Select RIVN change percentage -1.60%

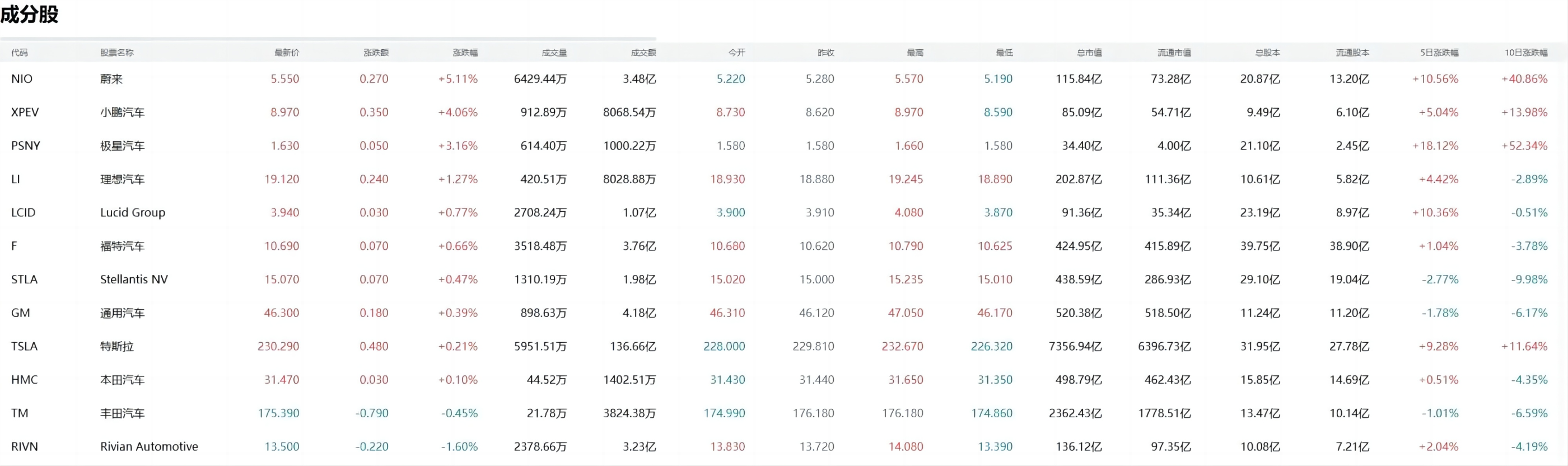point(460,446)
